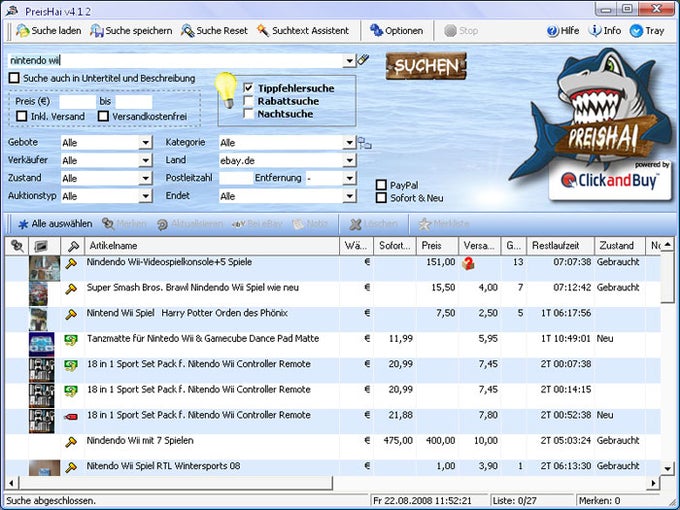Enable Rabattsuche checkbox

(x=248, y=101)
